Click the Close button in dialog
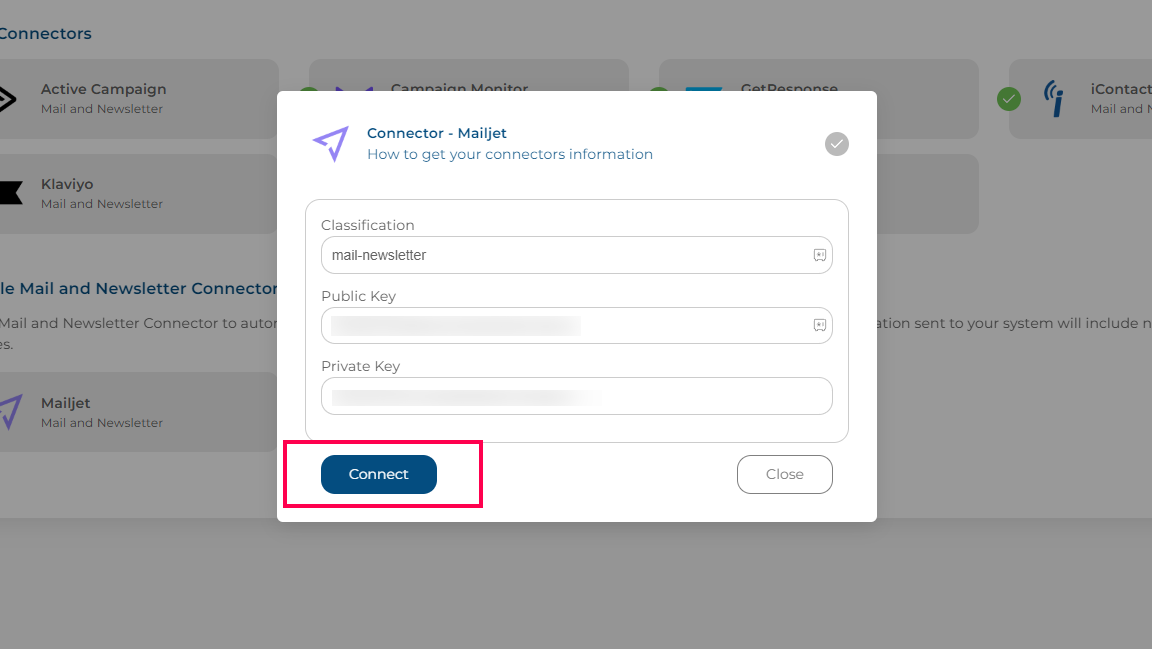The height and width of the screenshot is (649, 1152). coord(784,474)
